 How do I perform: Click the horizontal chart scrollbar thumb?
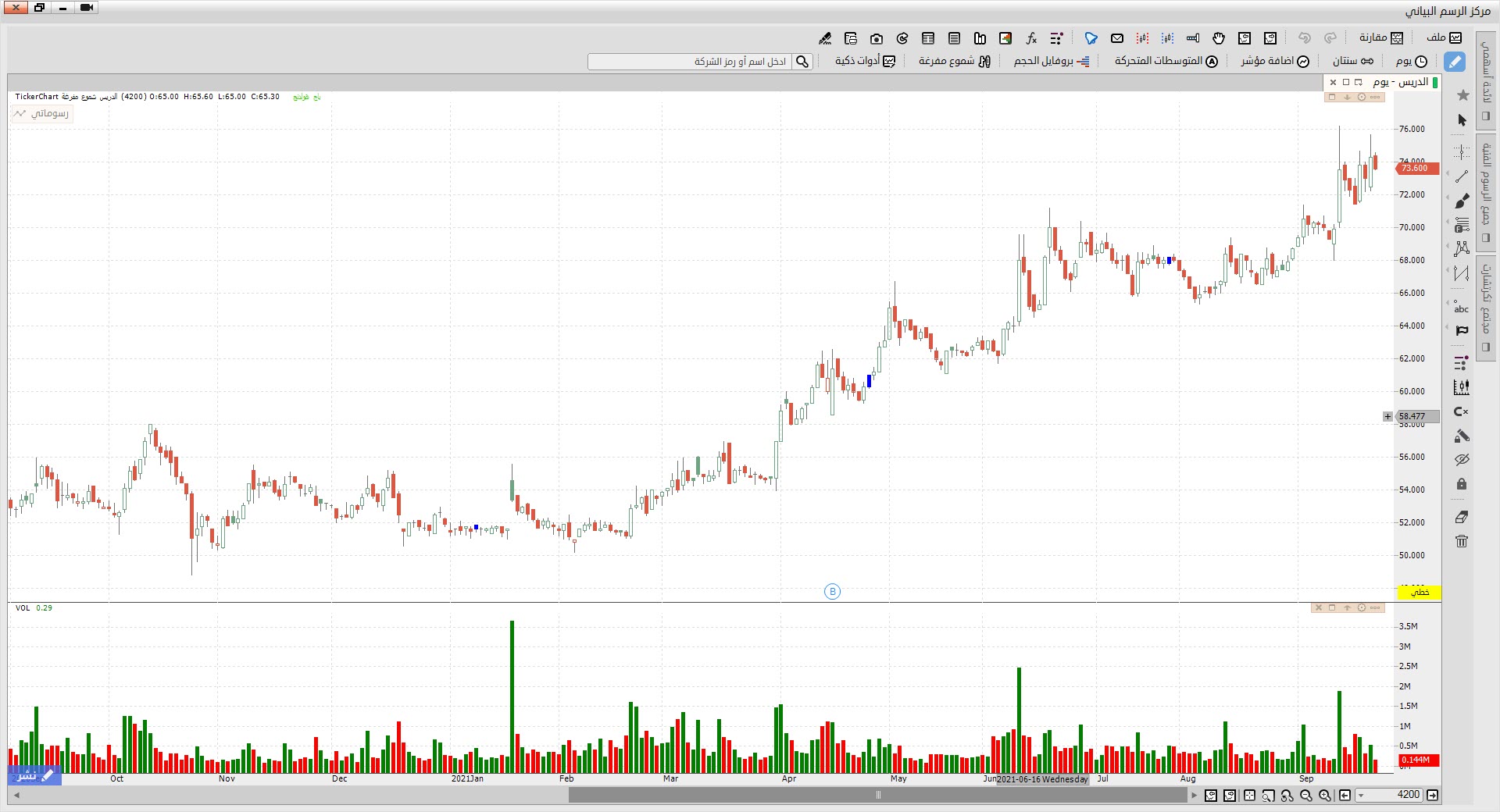point(878,796)
